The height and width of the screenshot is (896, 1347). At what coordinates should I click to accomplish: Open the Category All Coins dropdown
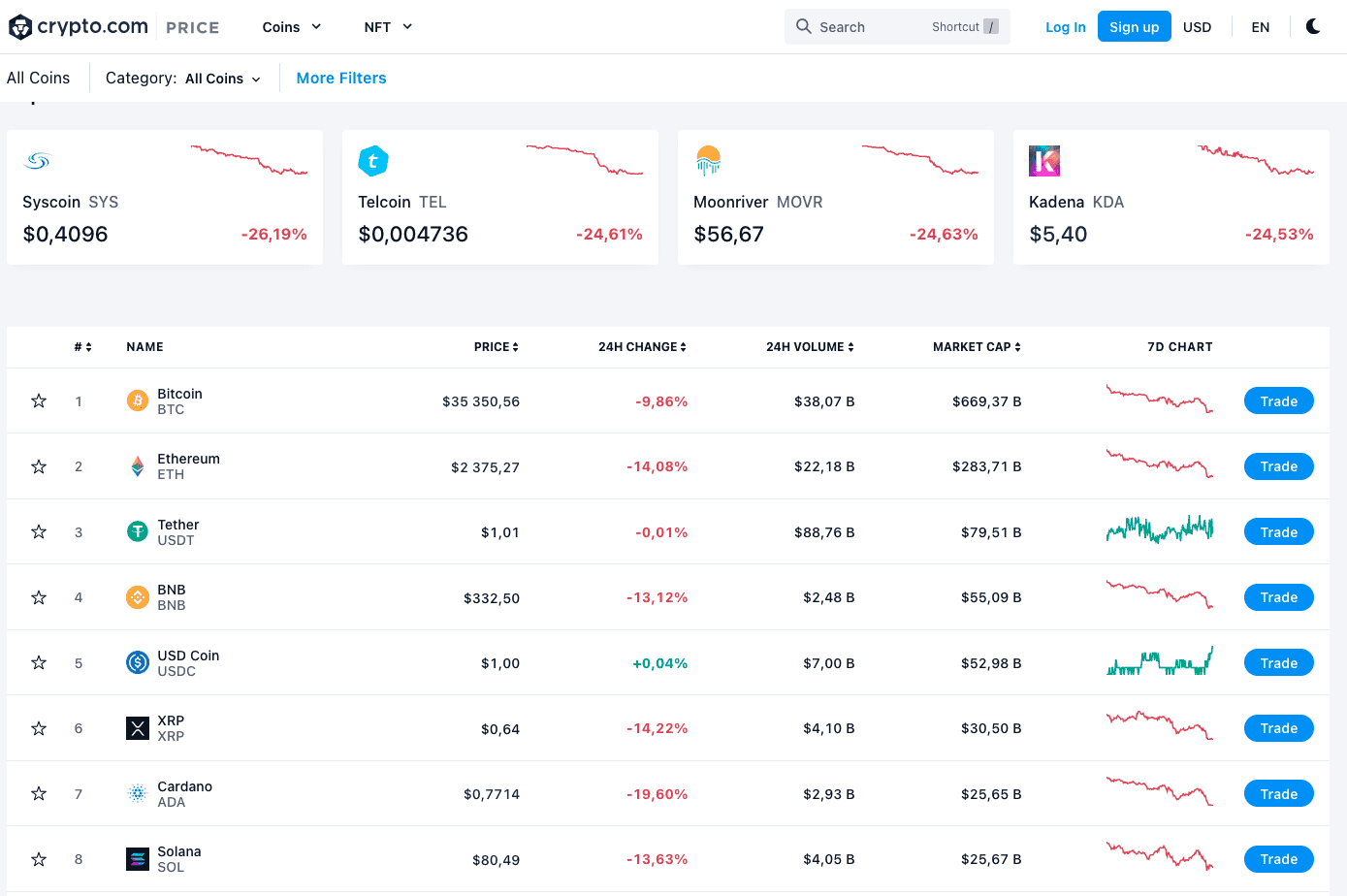pos(223,79)
